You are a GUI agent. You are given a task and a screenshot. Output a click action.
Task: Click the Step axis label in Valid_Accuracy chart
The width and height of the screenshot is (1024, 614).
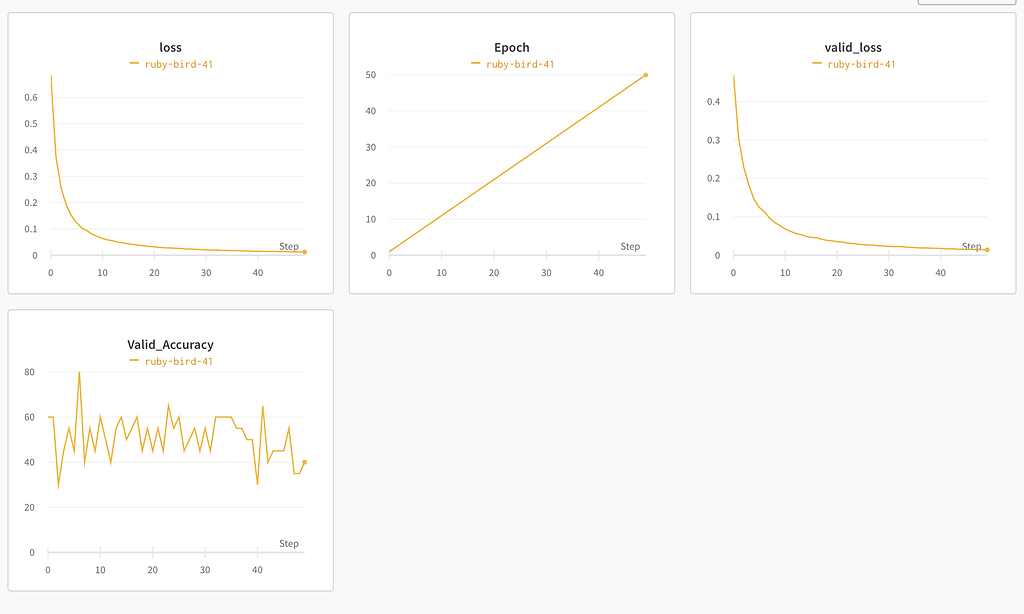coord(289,544)
